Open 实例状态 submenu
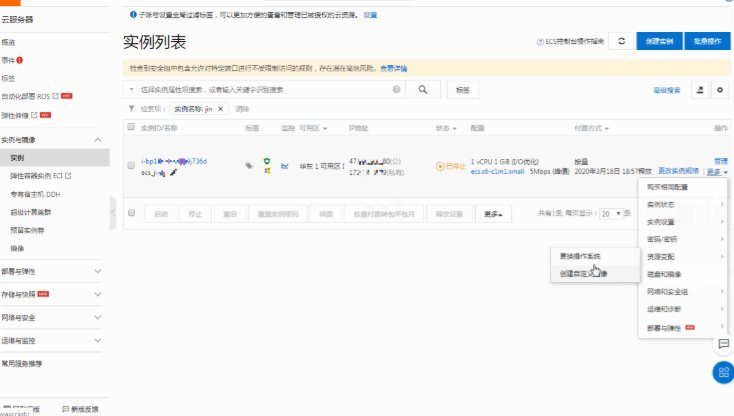 tap(682, 204)
